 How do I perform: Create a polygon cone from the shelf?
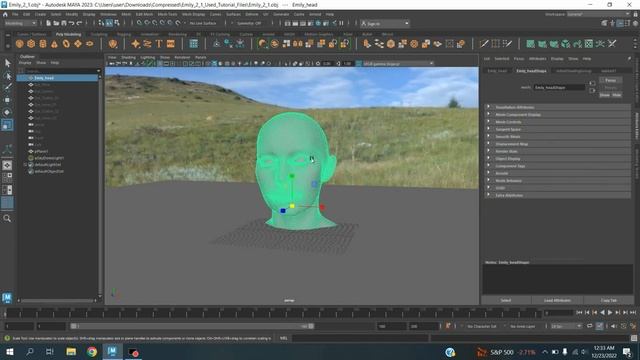(54, 44)
